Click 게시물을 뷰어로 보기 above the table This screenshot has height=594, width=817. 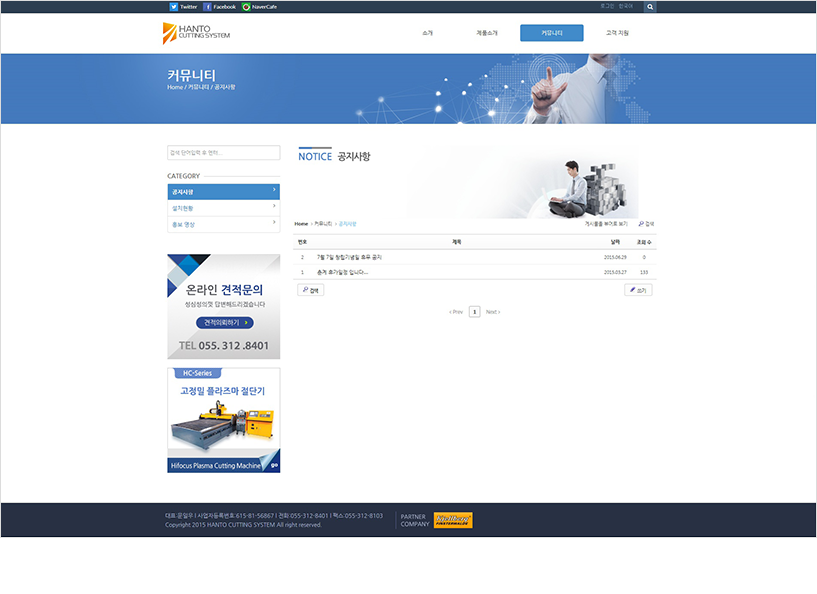606,224
